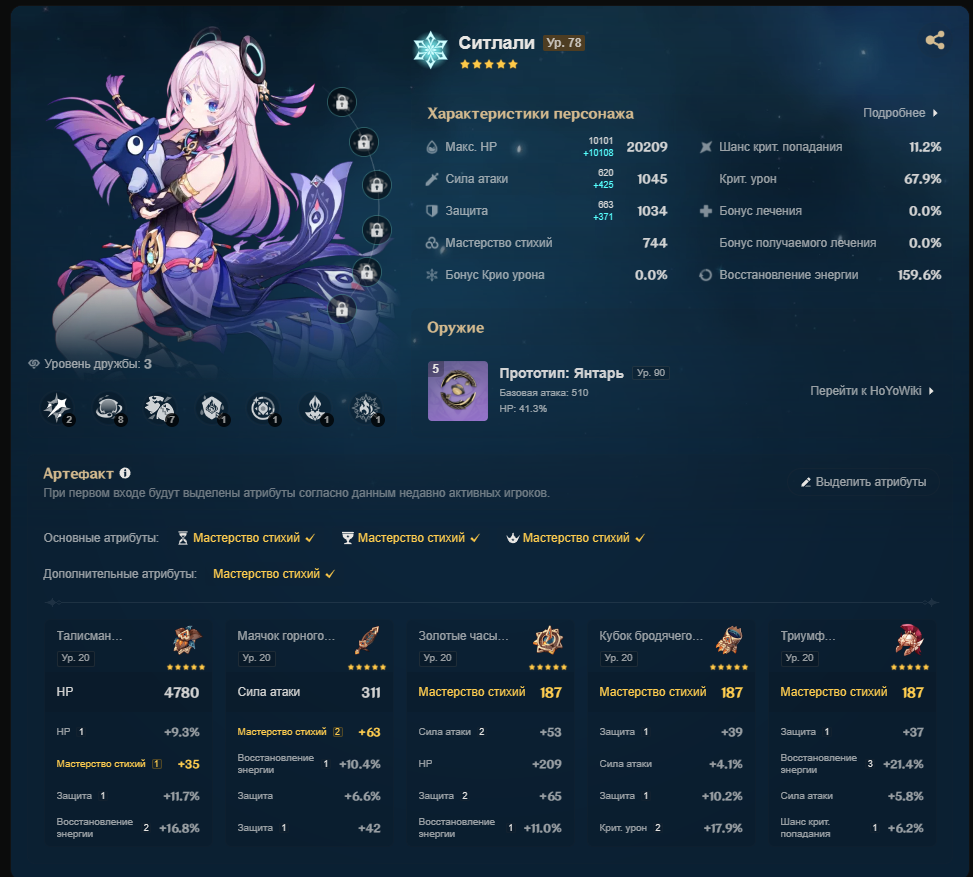
Task: Expand character stats via Подробнее
Action: (900, 113)
